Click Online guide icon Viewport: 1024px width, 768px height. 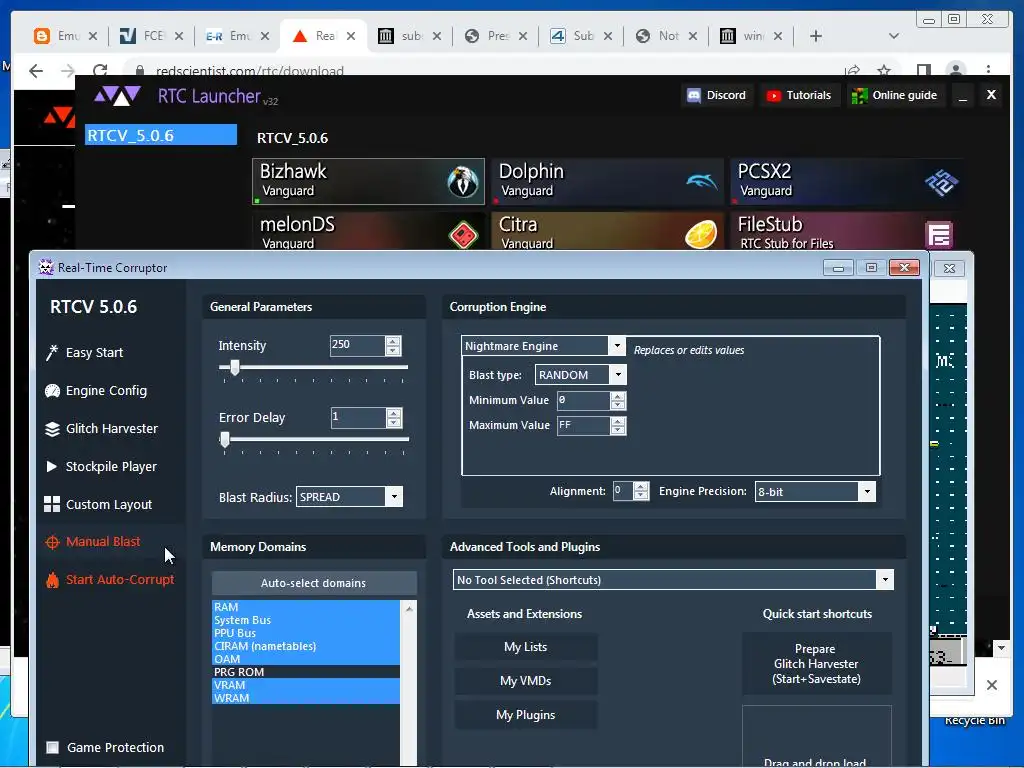tap(859, 96)
